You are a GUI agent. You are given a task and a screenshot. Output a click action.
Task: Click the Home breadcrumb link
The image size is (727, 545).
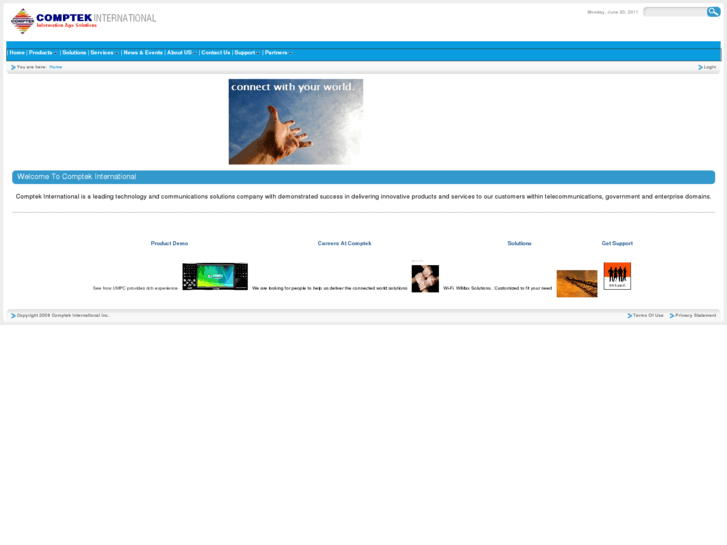pos(56,67)
